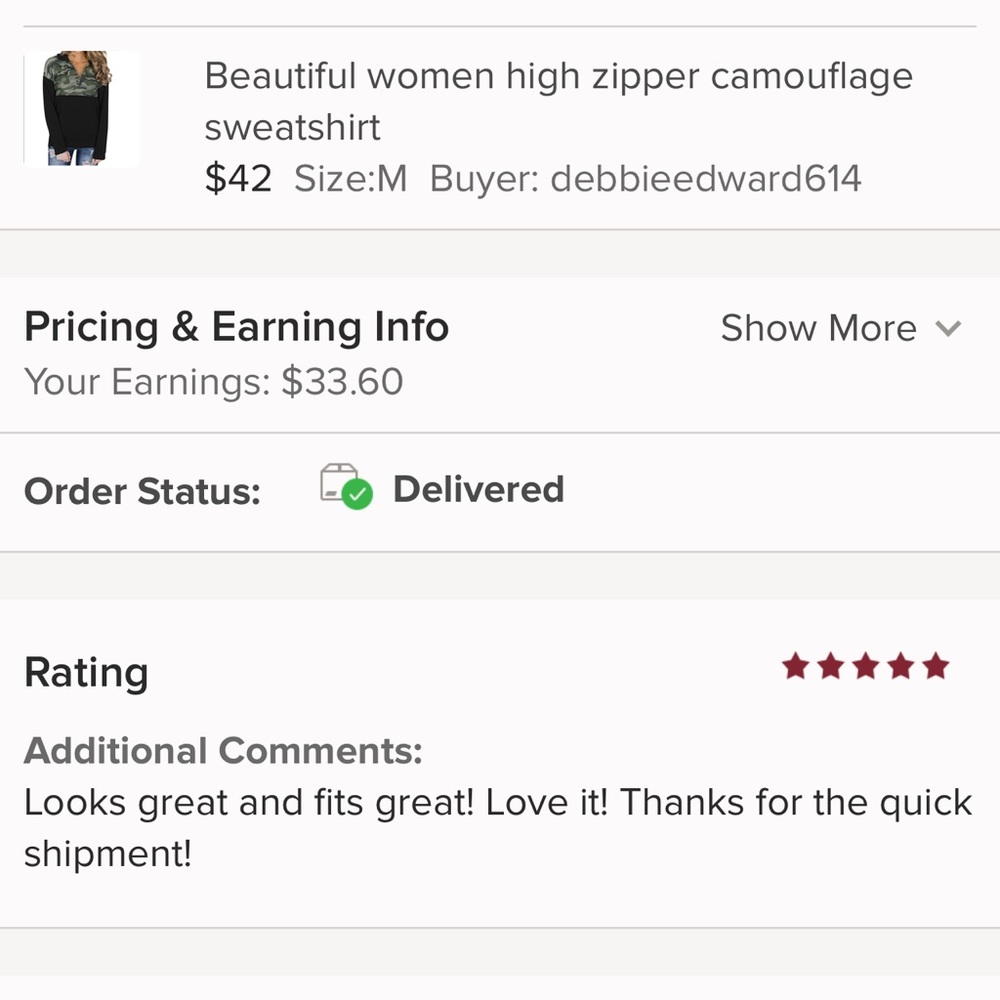Screen dimensions: 1000x1000
Task: Click the camouflage sweatshirt product title
Action: [558, 100]
